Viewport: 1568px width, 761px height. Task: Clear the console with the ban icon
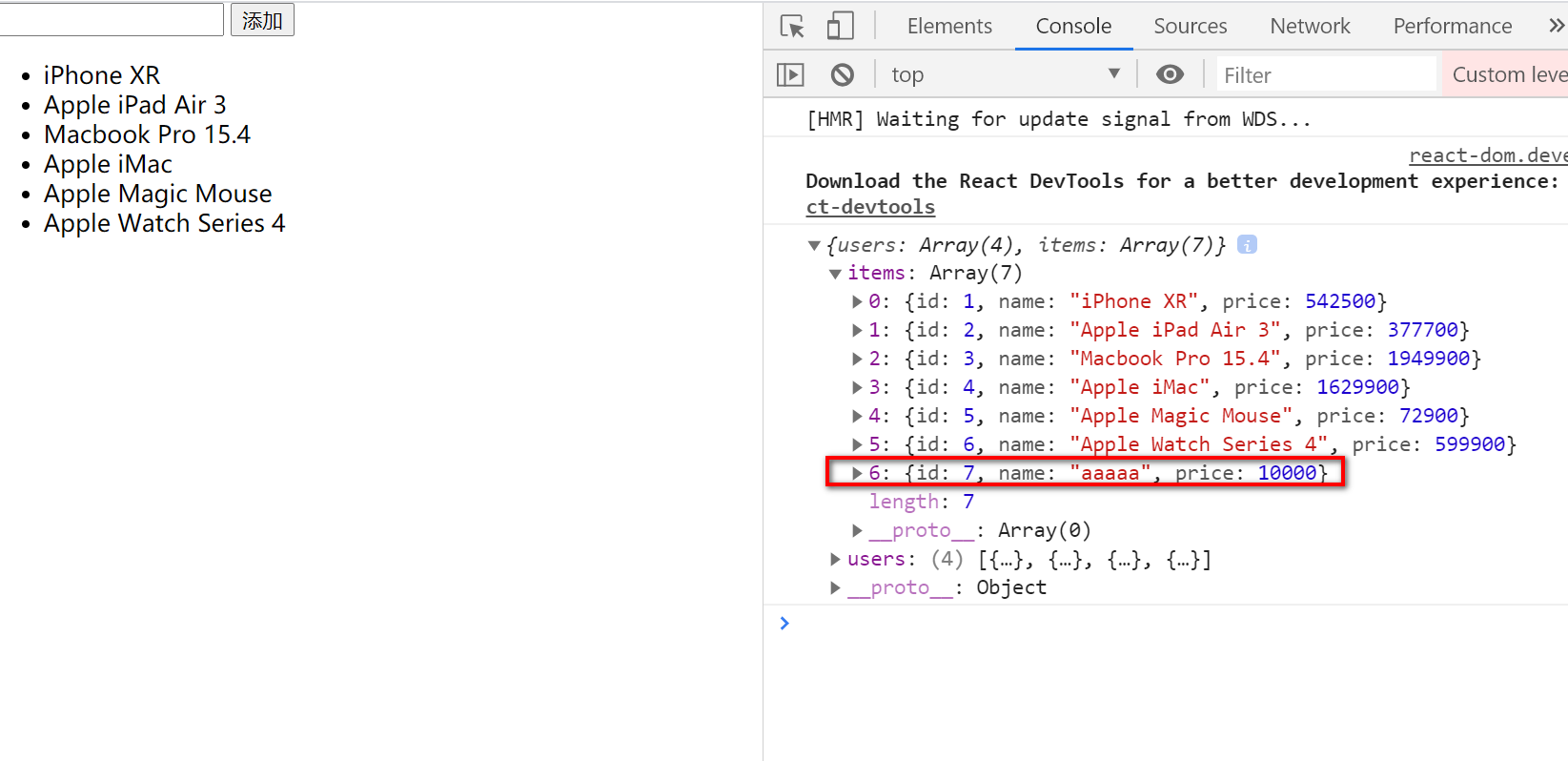tap(843, 74)
